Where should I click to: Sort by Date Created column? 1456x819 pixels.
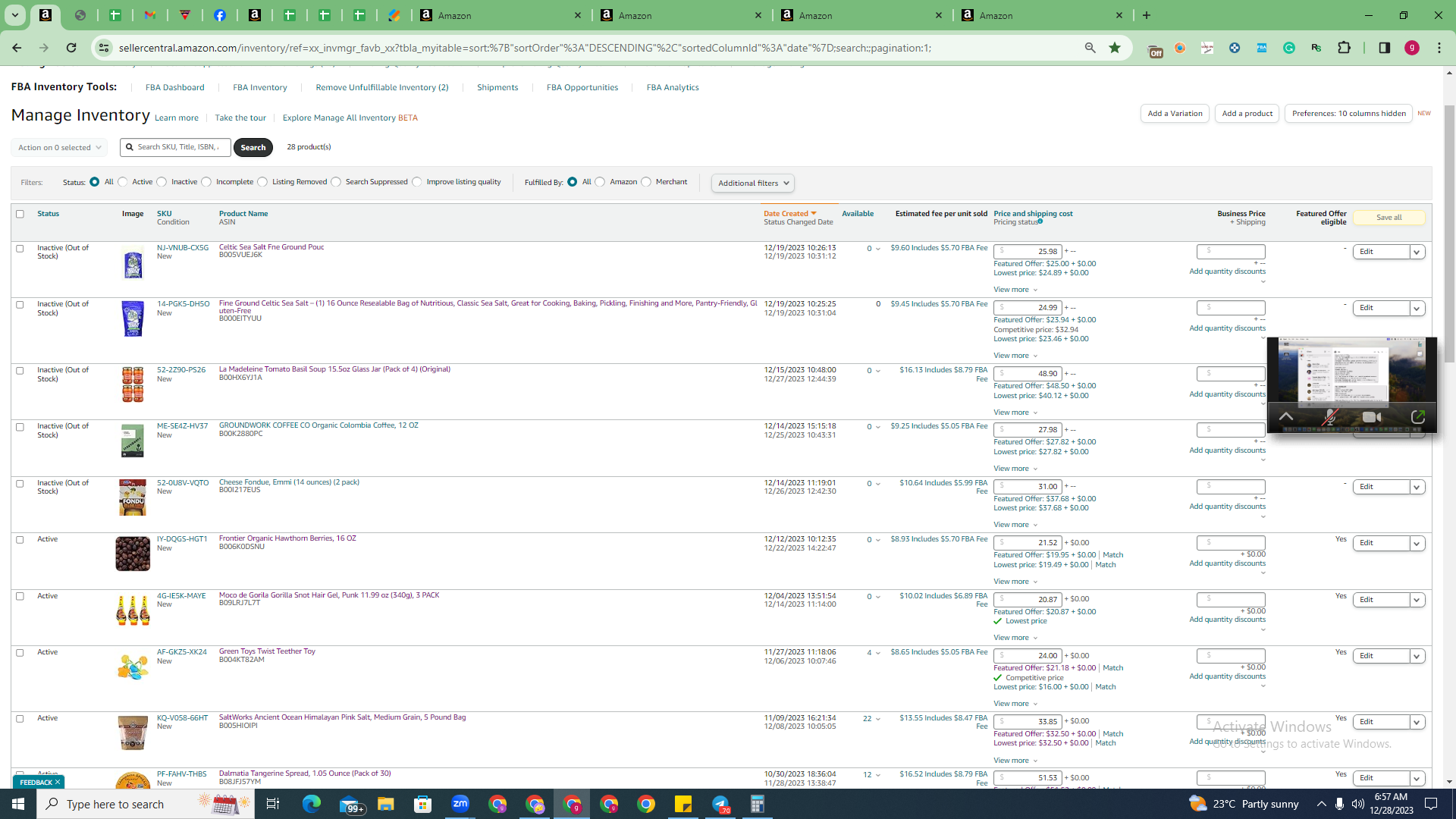pyautogui.click(x=789, y=214)
